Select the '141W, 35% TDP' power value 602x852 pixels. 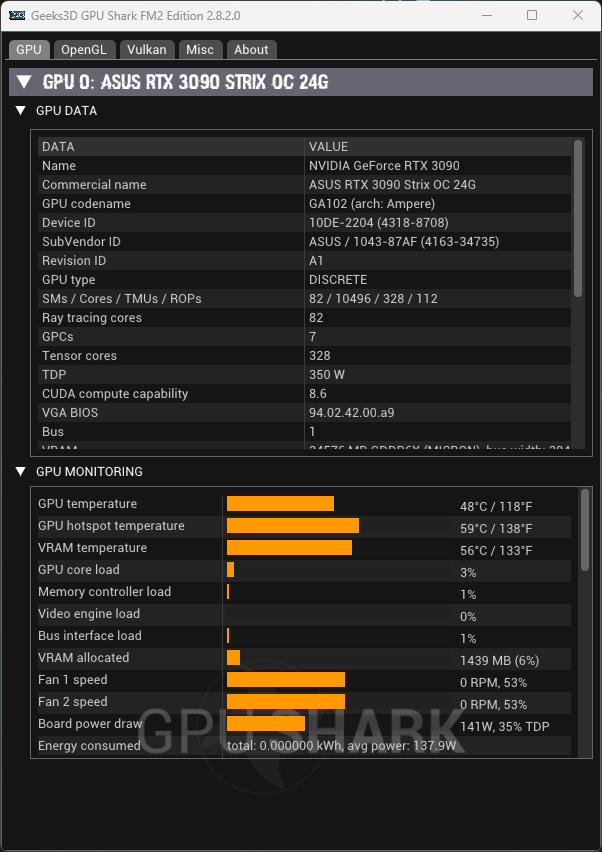click(505, 726)
